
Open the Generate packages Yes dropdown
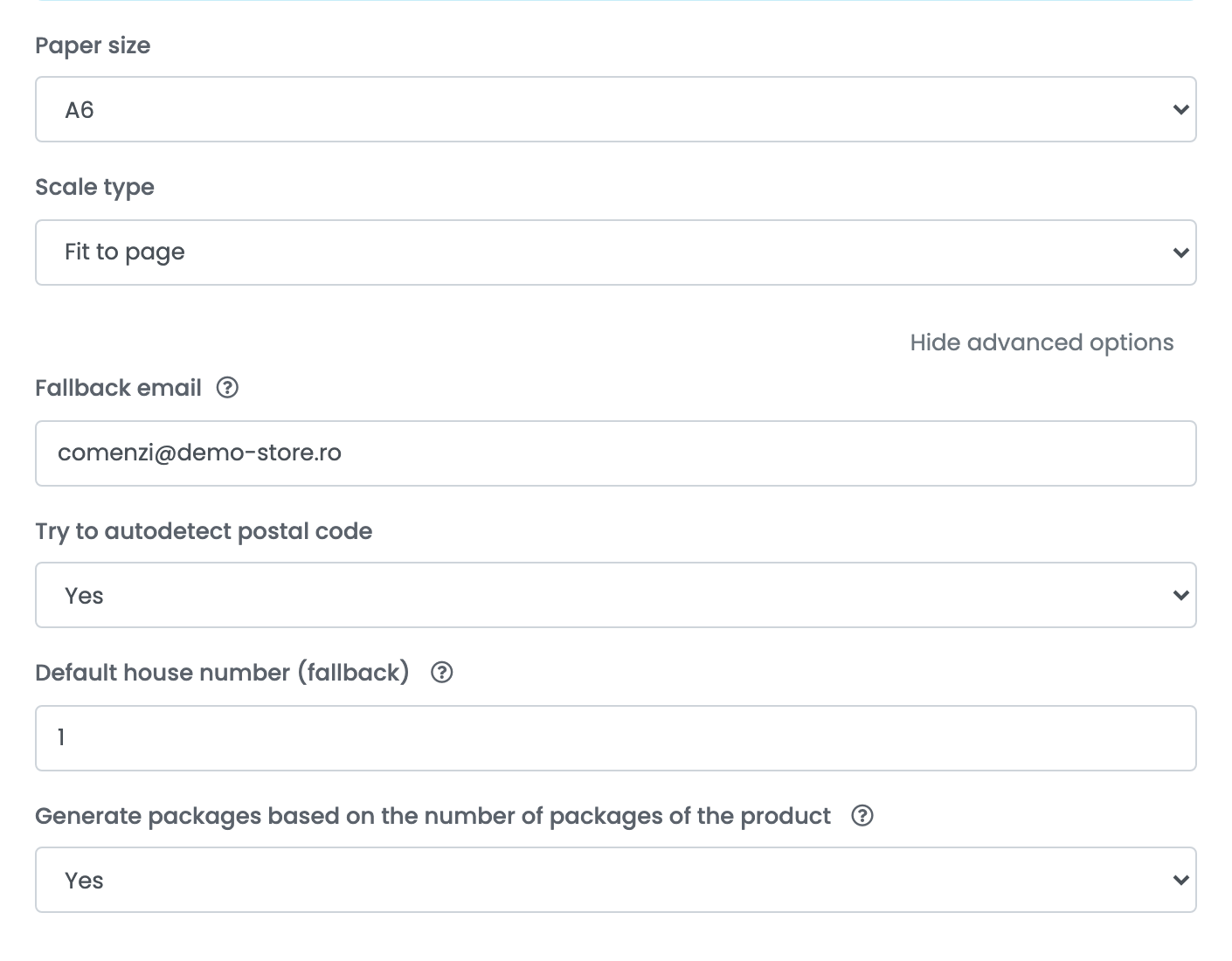coord(616,880)
